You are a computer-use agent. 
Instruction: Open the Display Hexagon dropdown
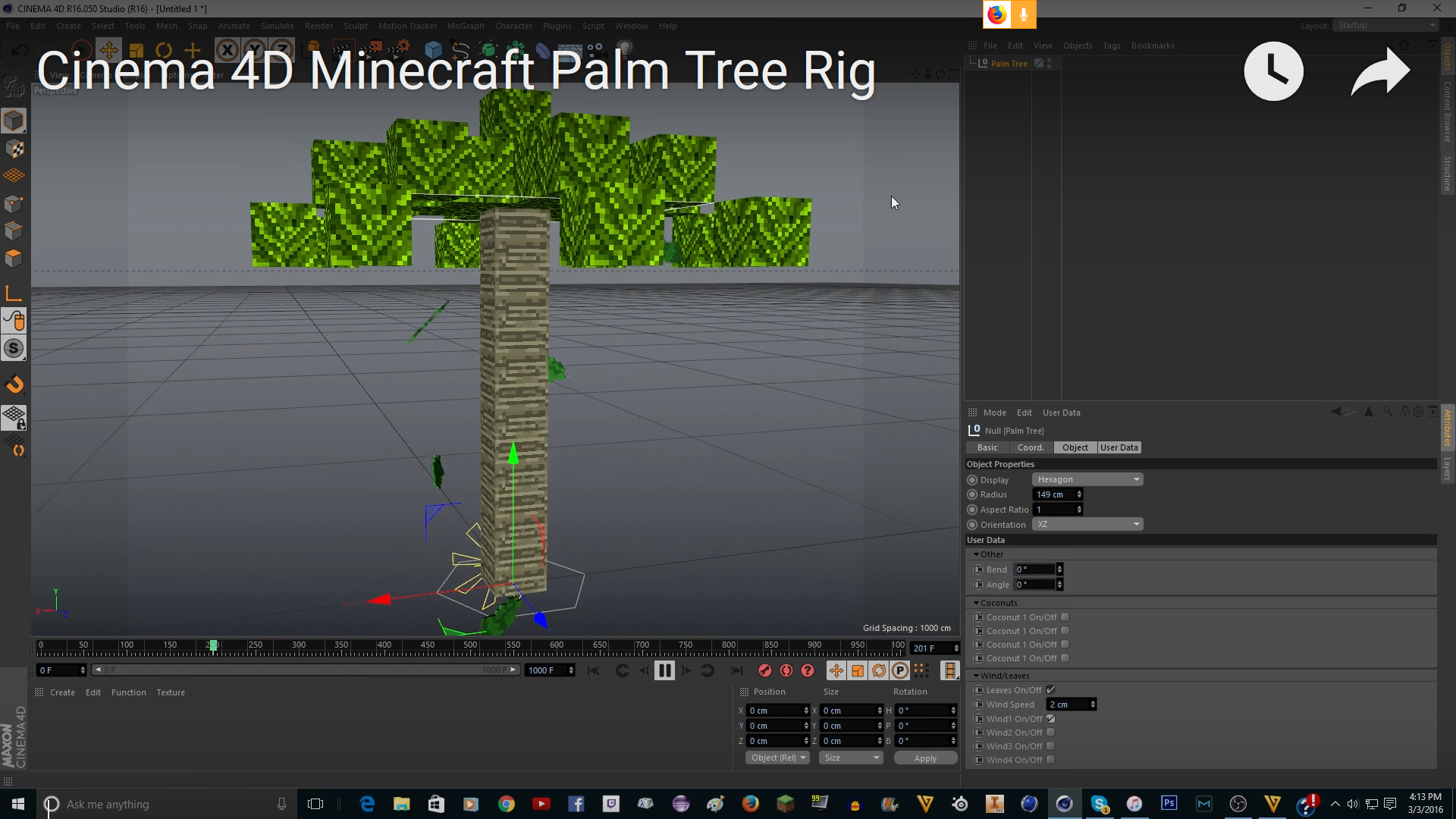click(1087, 479)
